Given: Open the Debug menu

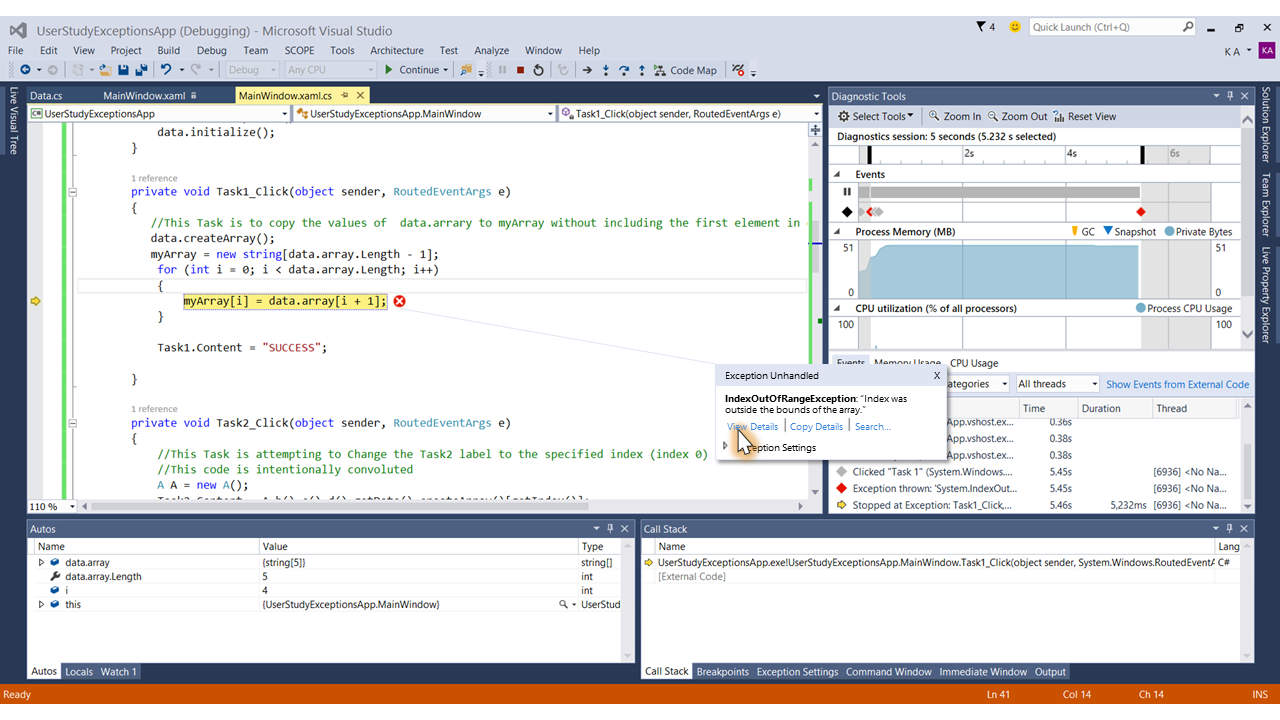Looking at the screenshot, I should 211,50.
